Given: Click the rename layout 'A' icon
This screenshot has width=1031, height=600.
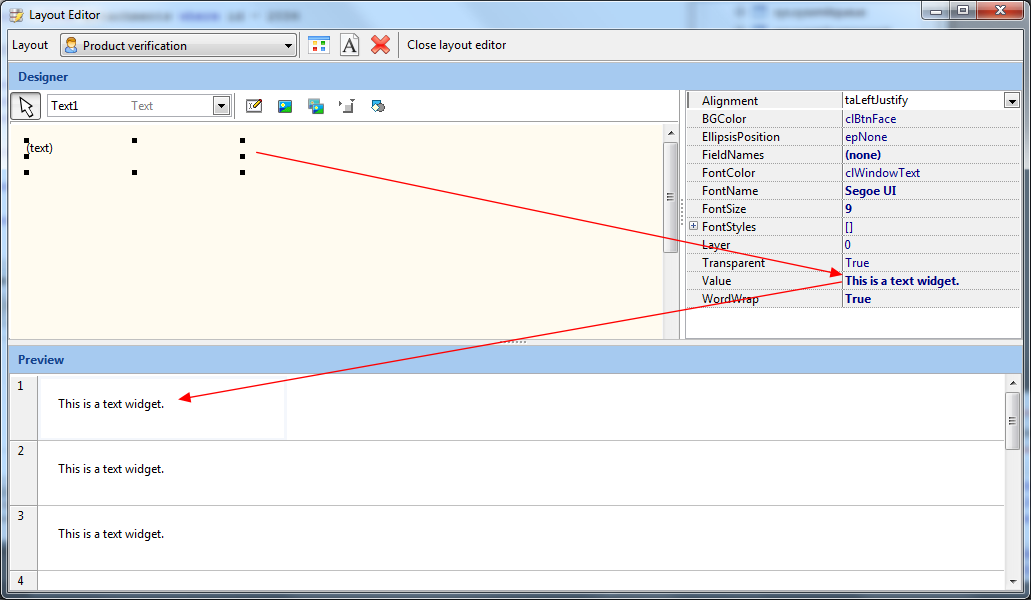Looking at the screenshot, I should (x=349, y=45).
